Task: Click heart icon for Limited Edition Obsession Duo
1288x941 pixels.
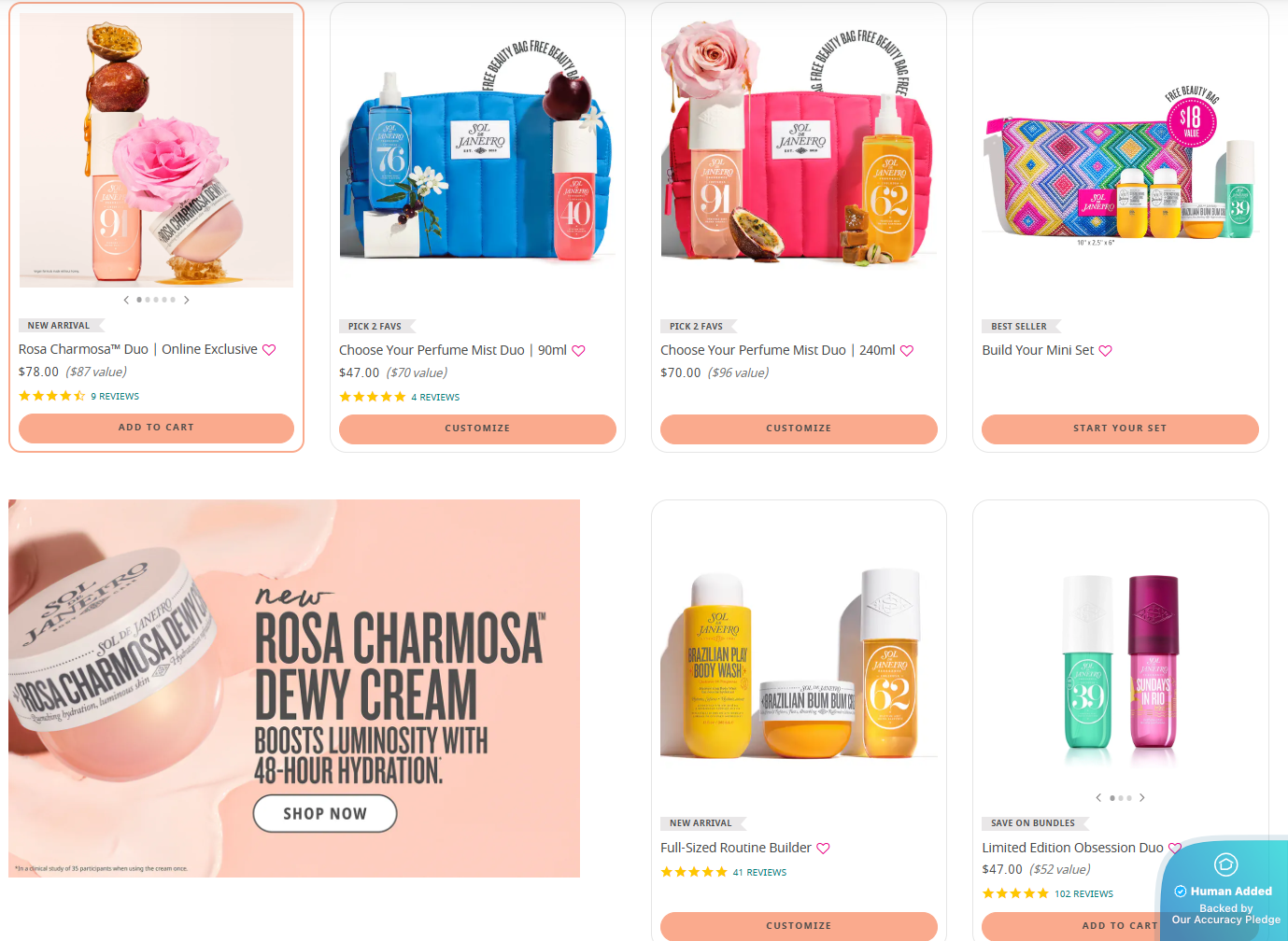Action: (1175, 849)
